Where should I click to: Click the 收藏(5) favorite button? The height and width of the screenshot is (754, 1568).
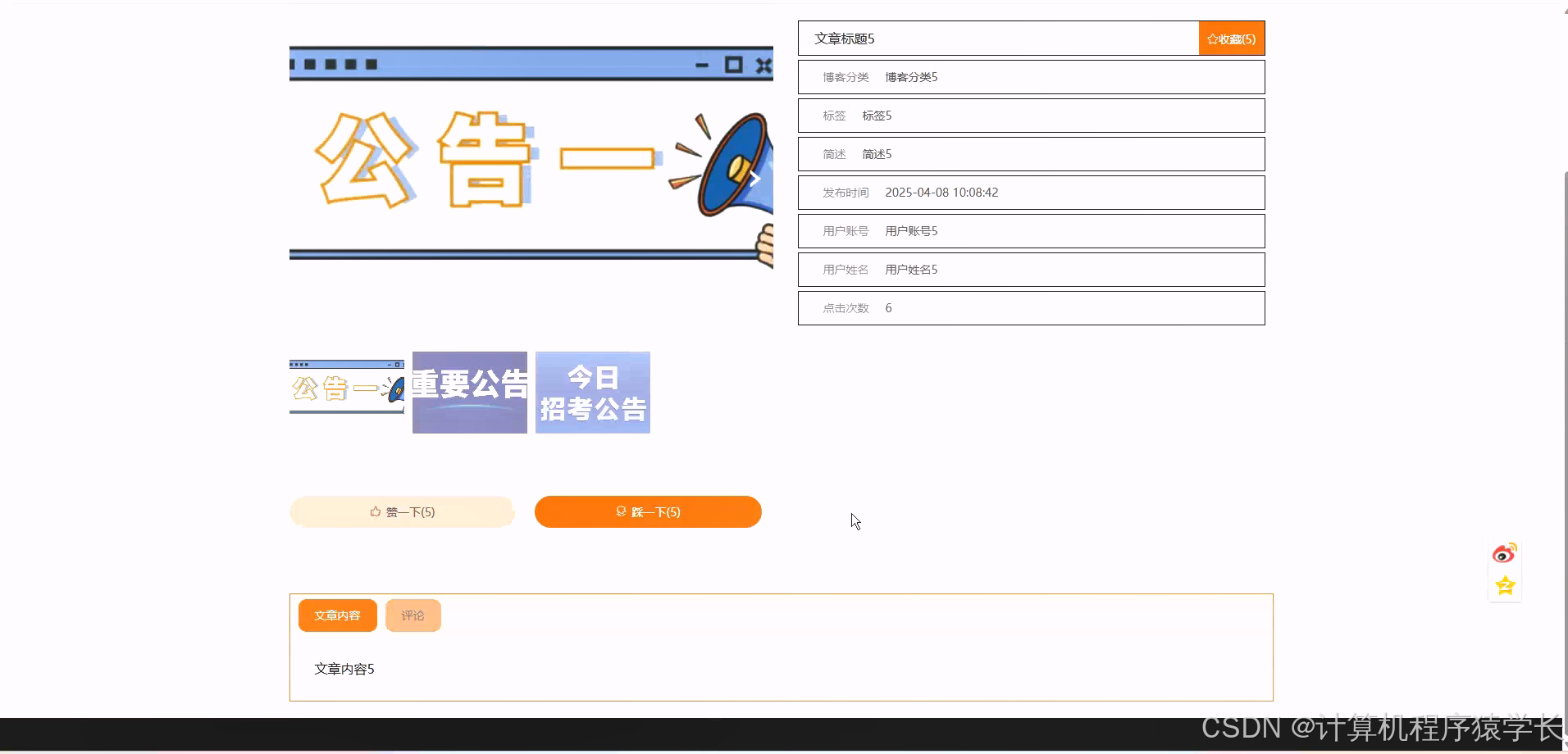coord(1231,39)
